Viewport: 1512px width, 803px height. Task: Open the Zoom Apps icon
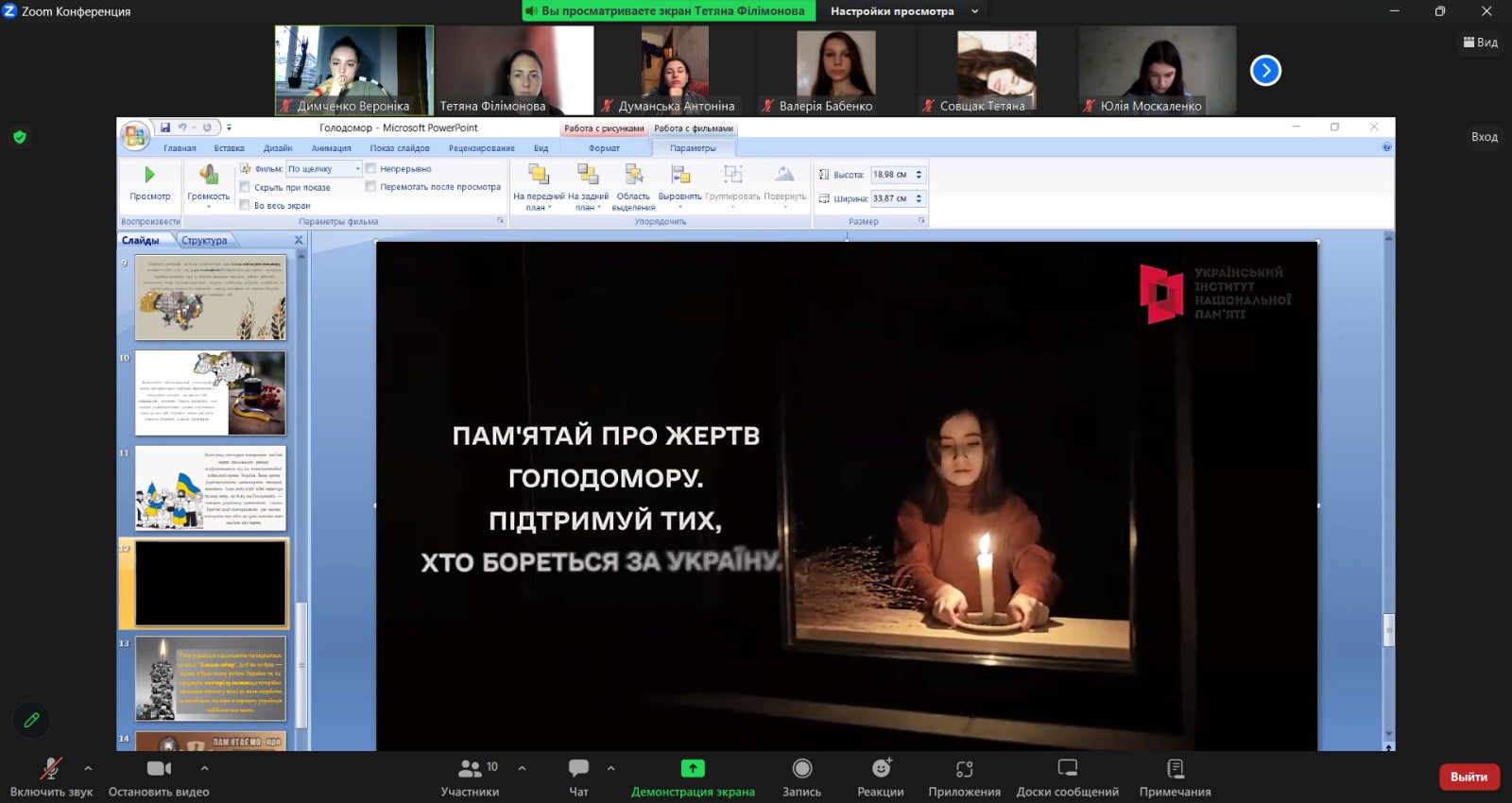pos(964,768)
